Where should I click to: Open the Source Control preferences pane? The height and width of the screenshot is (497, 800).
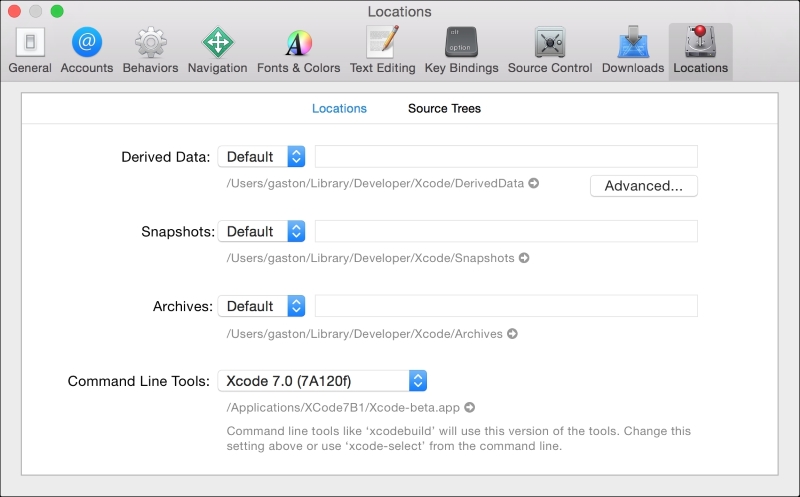pyautogui.click(x=549, y=50)
